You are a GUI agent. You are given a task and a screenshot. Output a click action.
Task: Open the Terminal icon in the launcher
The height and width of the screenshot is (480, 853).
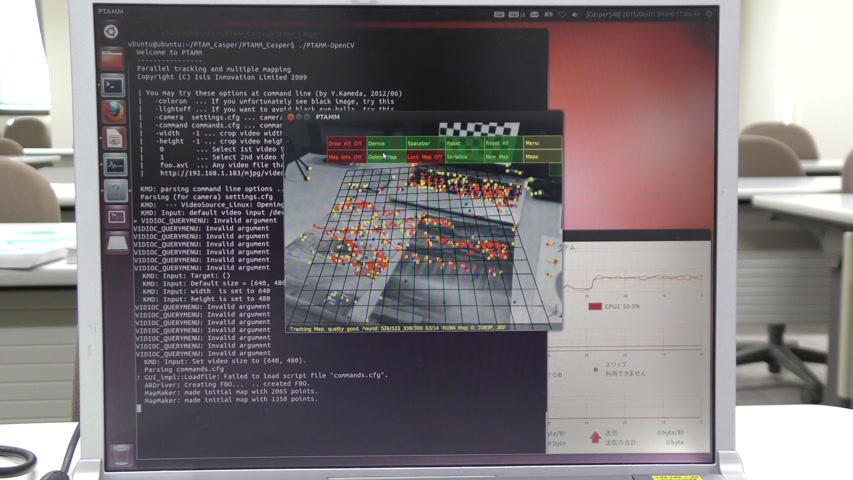click(x=113, y=85)
